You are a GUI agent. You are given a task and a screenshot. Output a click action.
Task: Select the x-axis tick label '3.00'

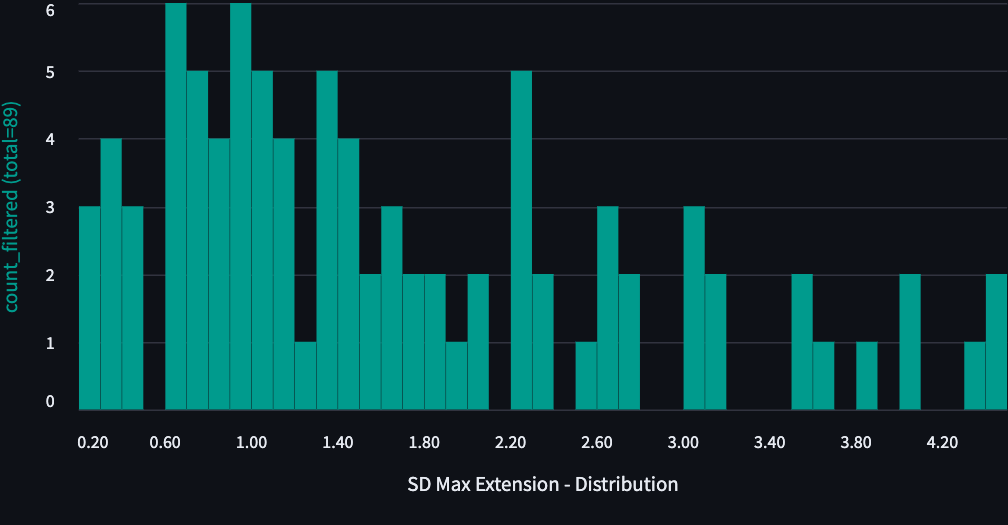[x=683, y=442]
